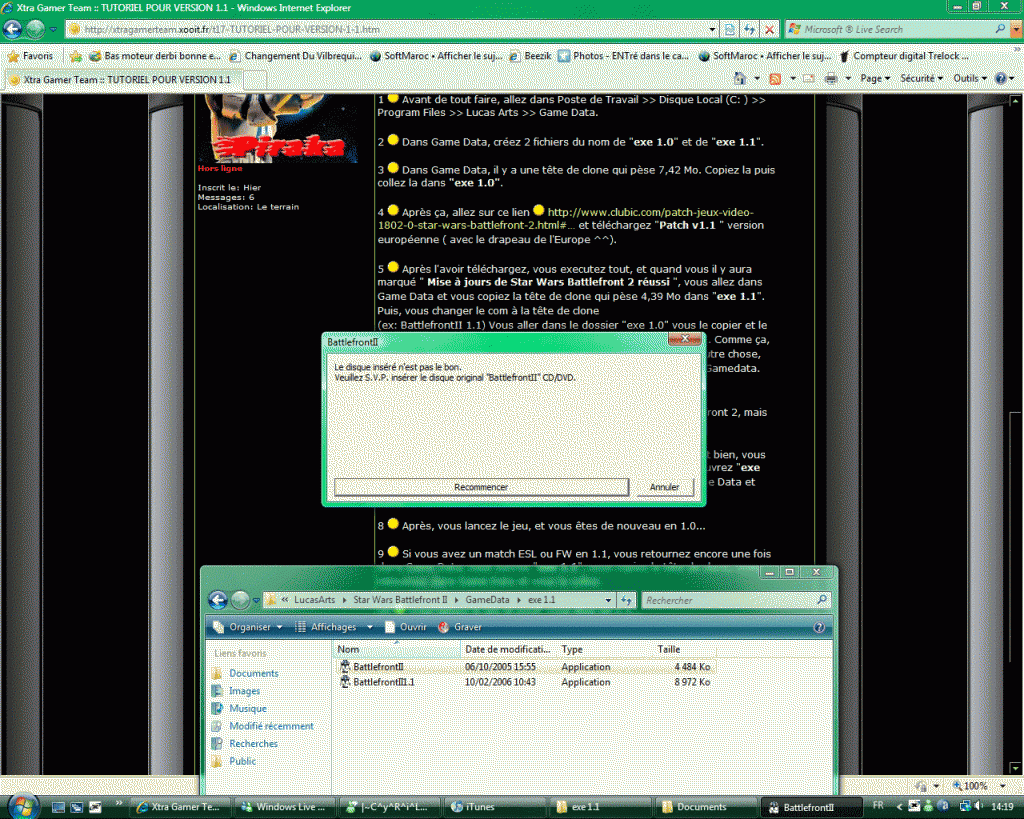This screenshot has height=819, width=1024.
Task: Open Modifié récemment in Liens favoris
Action: click(x=263, y=726)
